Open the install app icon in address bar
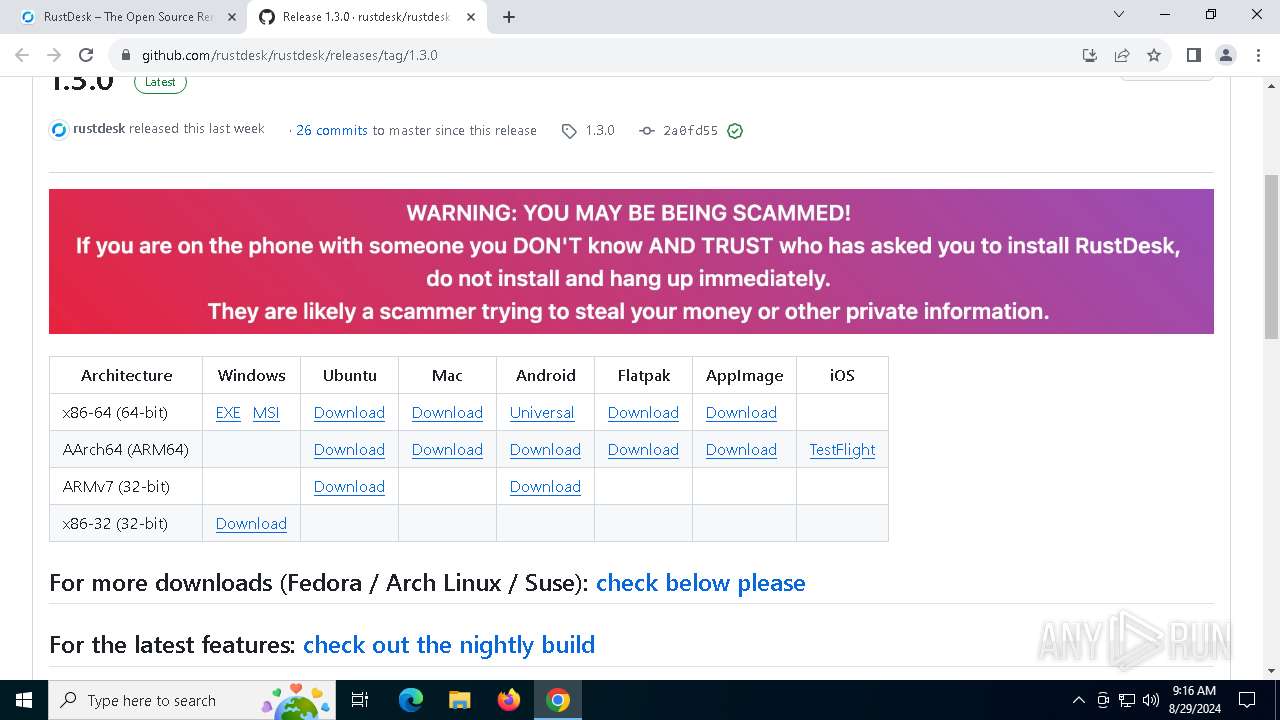 pos(1090,55)
